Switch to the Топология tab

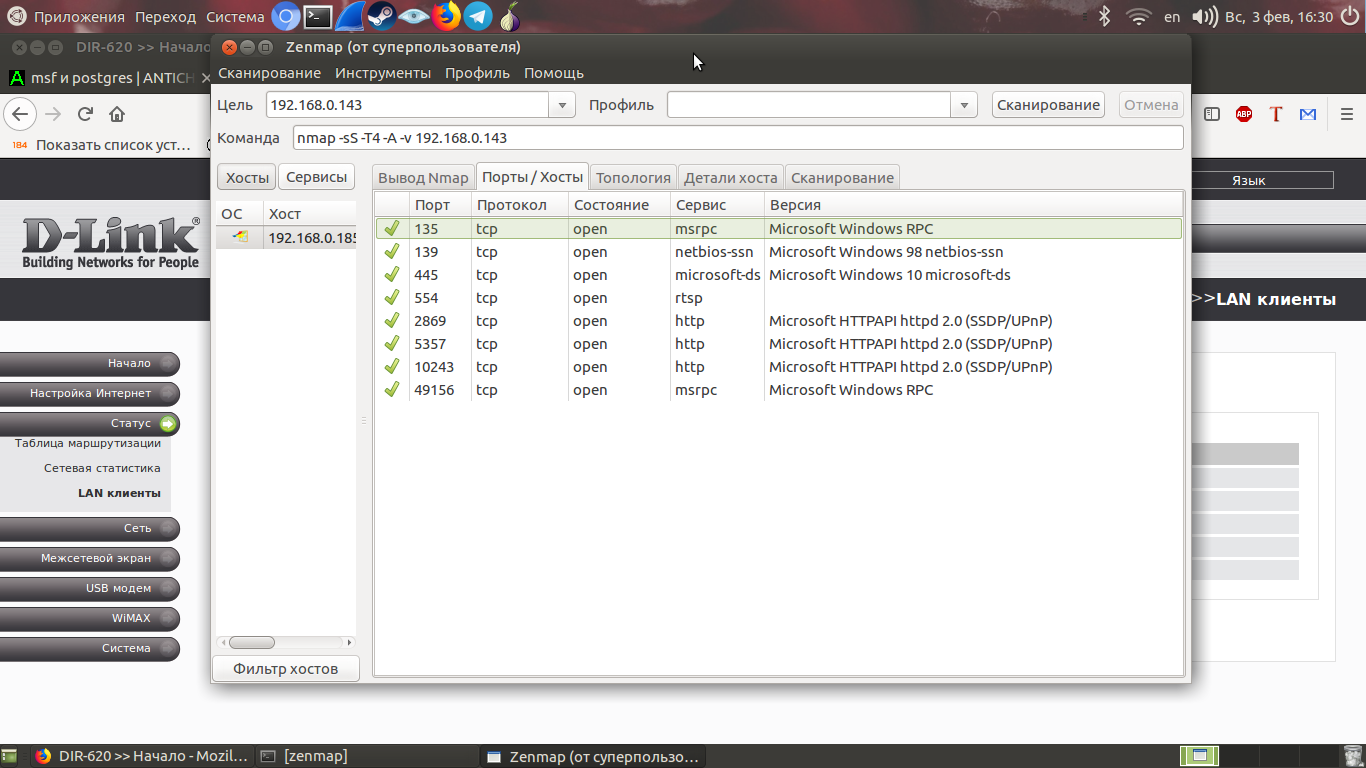point(633,177)
